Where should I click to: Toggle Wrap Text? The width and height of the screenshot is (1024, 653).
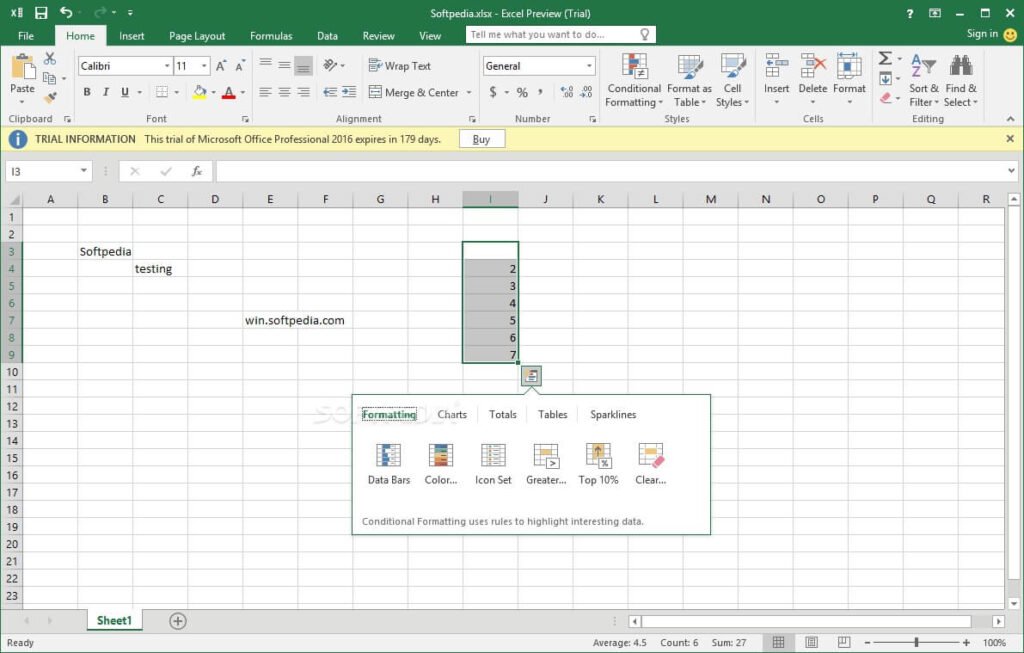point(400,65)
